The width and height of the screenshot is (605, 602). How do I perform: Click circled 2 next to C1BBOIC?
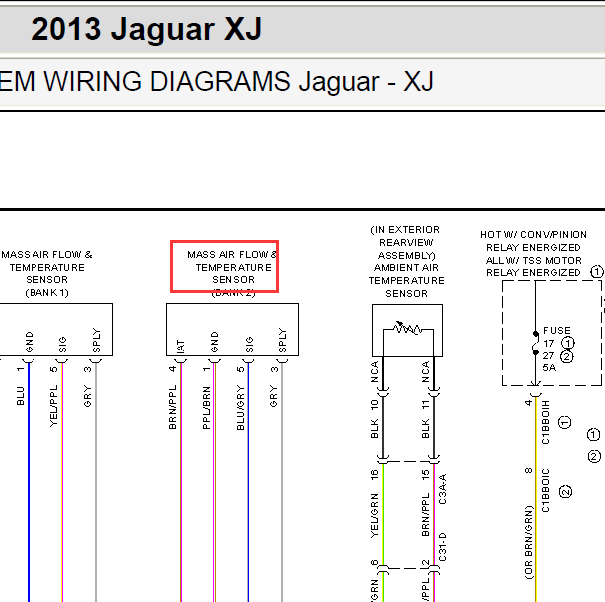(565, 492)
